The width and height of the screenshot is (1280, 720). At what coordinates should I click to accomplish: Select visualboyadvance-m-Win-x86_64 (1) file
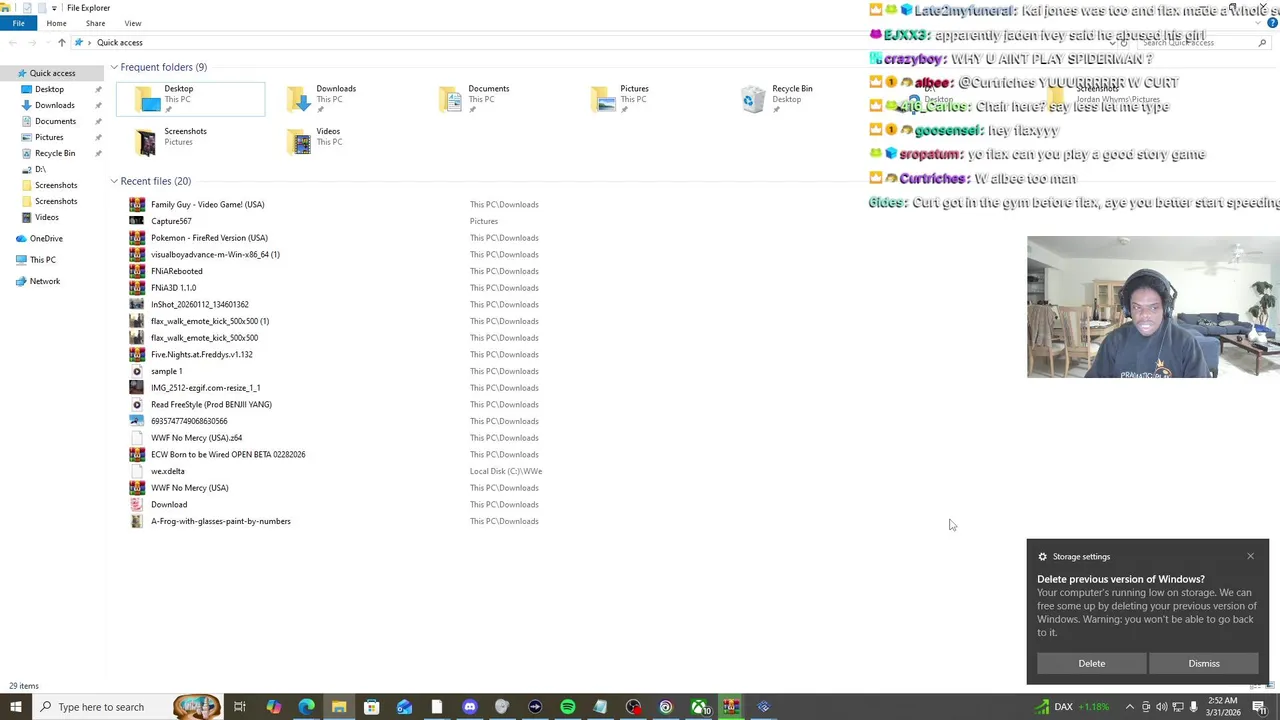[x=215, y=254]
